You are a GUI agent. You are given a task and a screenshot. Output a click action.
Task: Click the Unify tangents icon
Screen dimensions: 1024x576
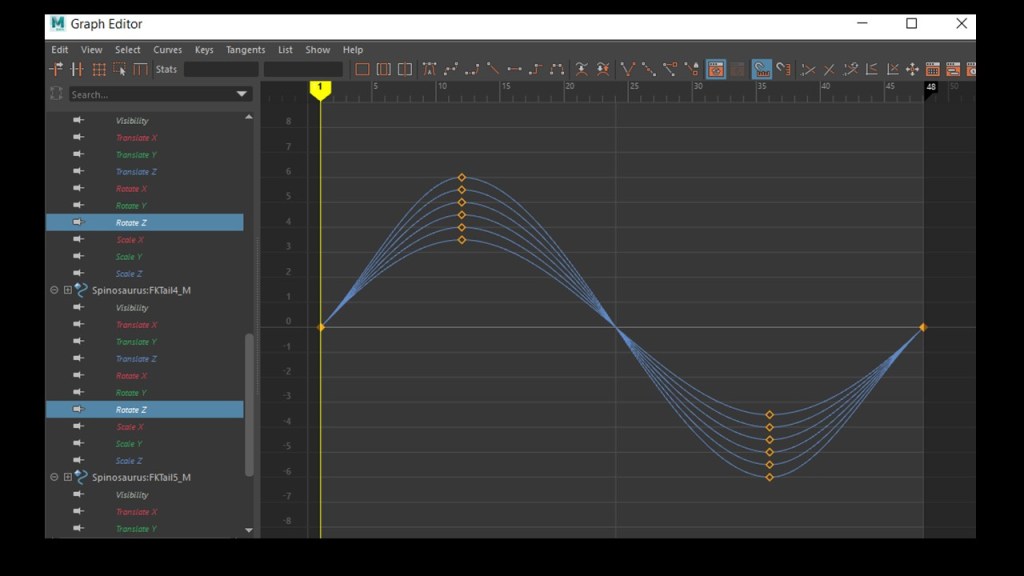click(x=648, y=70)
